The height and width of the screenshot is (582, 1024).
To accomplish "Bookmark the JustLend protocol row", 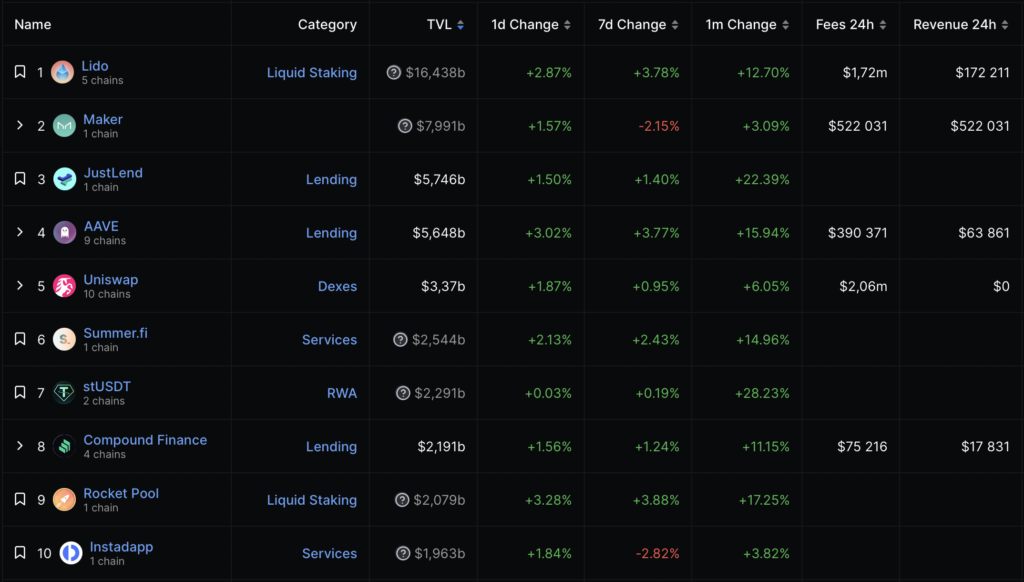I will [x=20, y=179].
